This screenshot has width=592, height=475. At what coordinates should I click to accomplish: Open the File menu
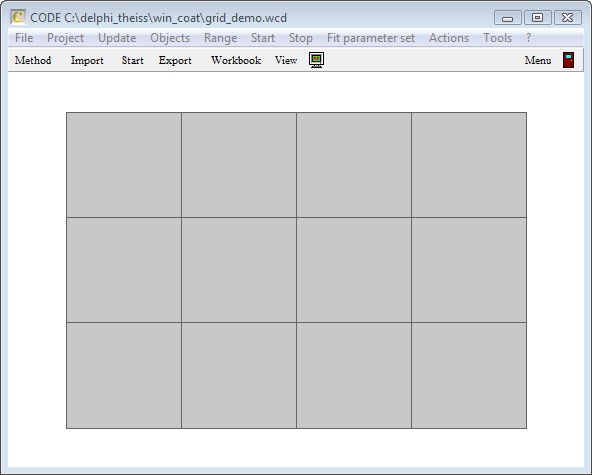click(24, 38)
